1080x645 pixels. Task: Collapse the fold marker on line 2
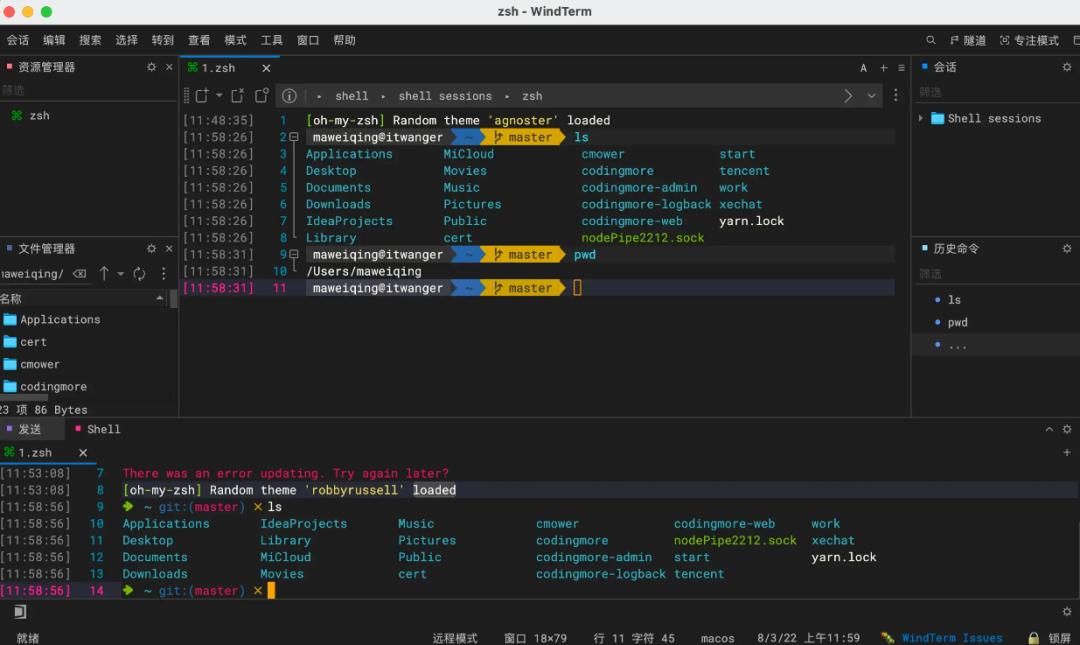(294, 137)
